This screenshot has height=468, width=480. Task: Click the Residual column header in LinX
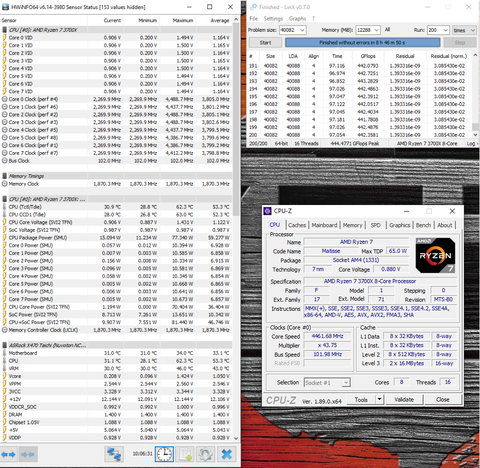click(x=405, y=56)
